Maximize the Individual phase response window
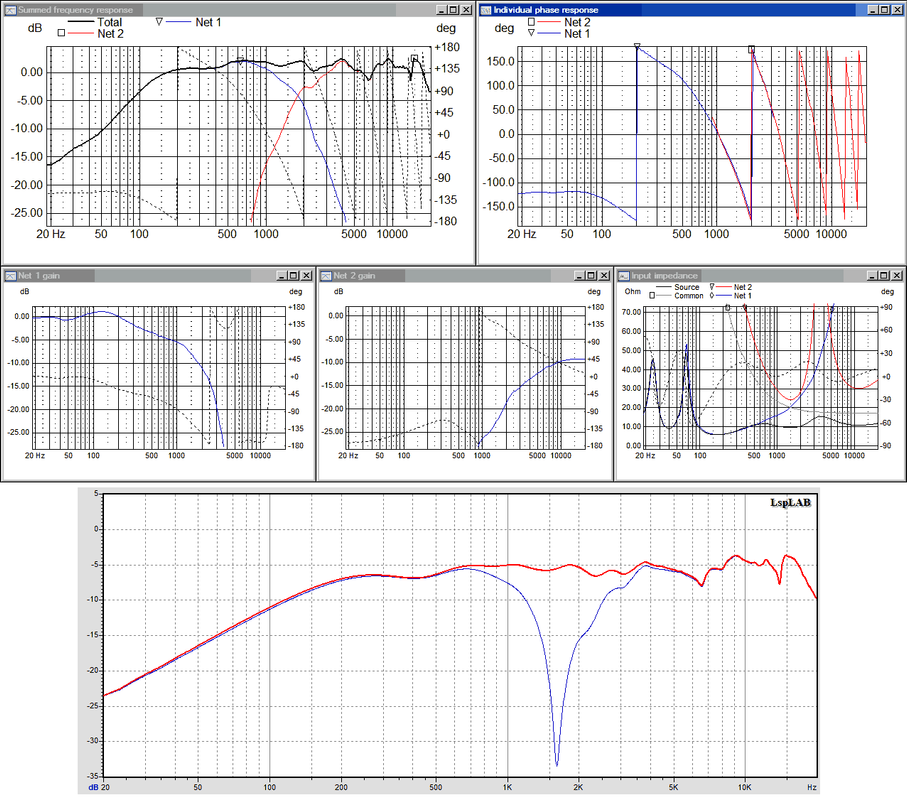 point(884,10)
